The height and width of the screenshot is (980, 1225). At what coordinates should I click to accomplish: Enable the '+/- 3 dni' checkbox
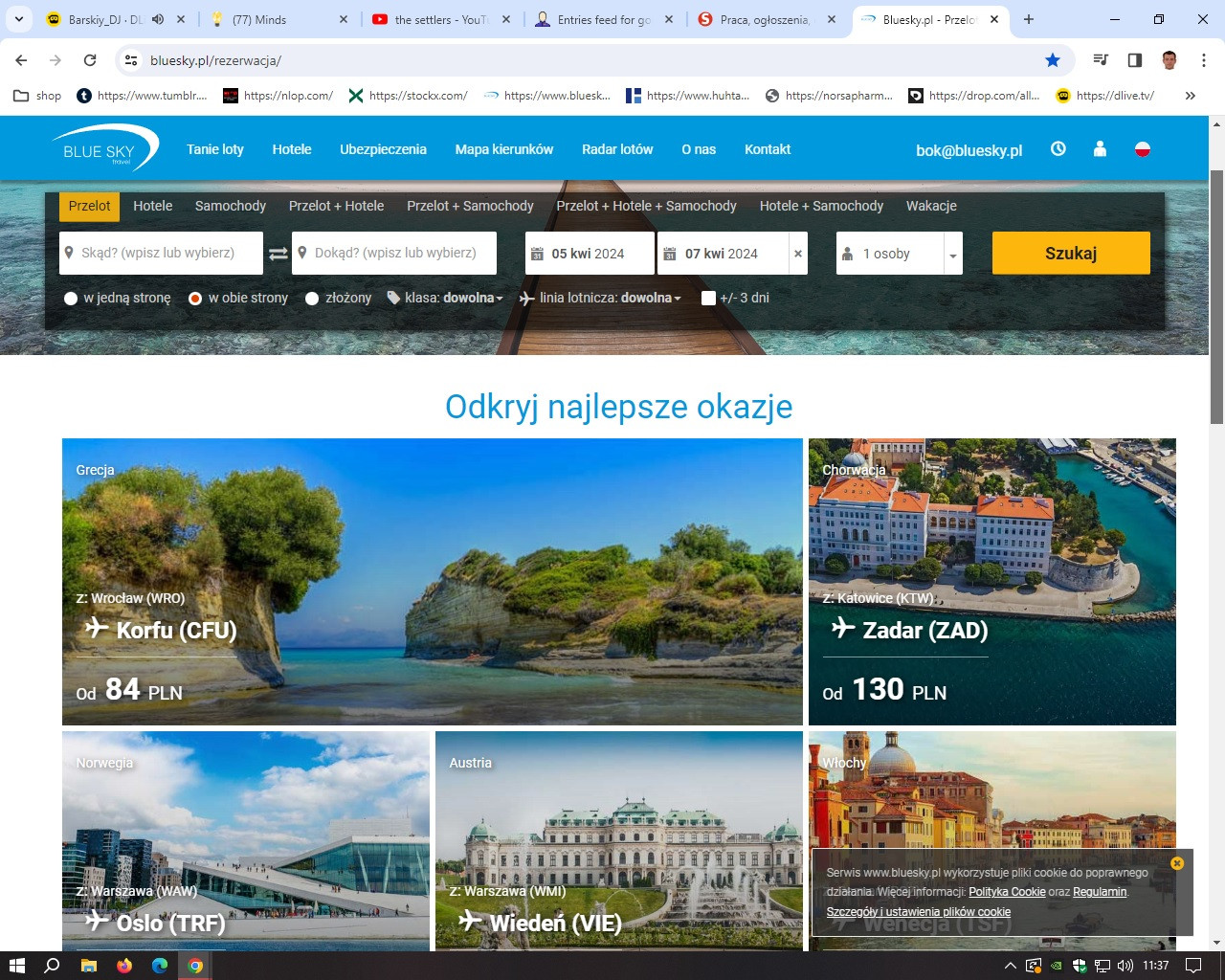coord(708,299)
